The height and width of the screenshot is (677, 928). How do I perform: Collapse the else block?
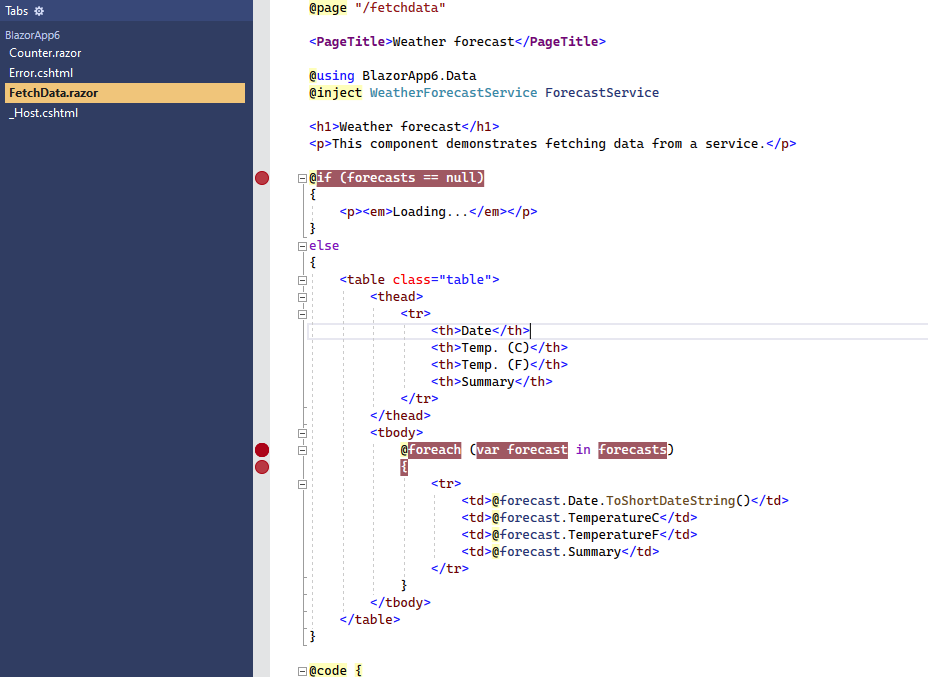point(301,245)
